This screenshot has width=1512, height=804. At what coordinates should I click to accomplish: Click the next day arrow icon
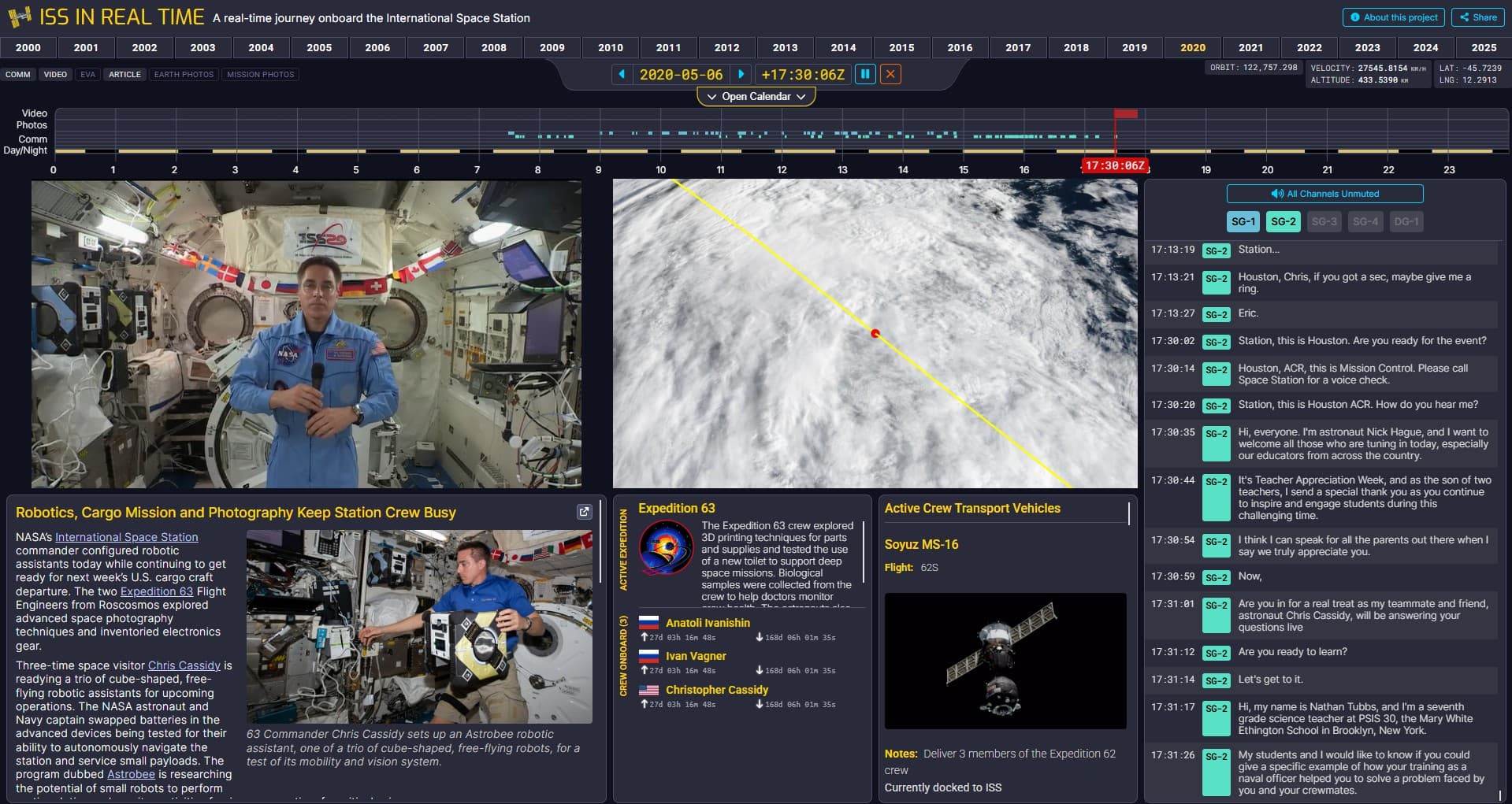[x=741, y=74]
